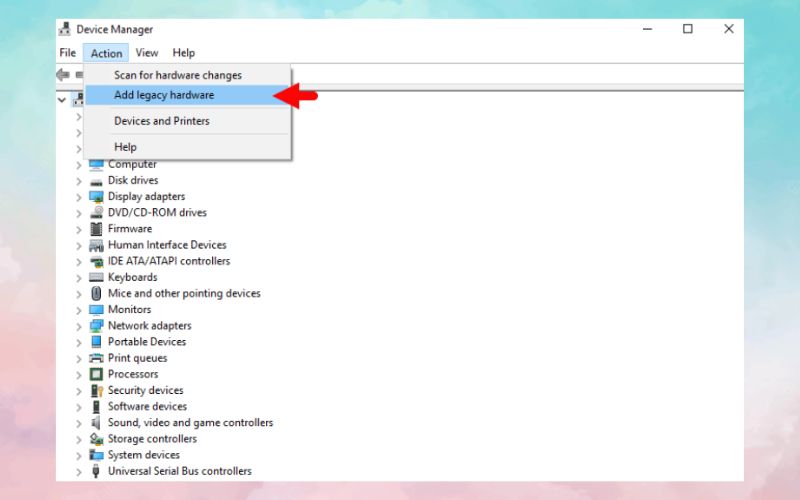Click the System devices icon
This screenshot has width=800, height=500.
96,455
